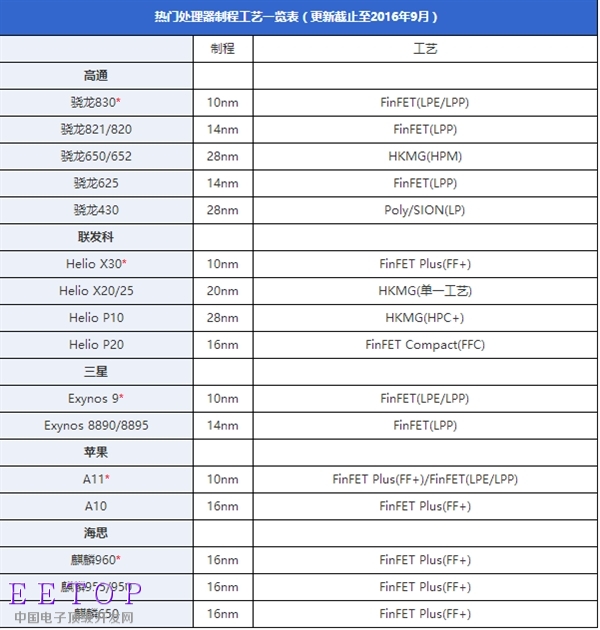
Task: Click the "苹果" section heading
Action: (x=96, y=452)
